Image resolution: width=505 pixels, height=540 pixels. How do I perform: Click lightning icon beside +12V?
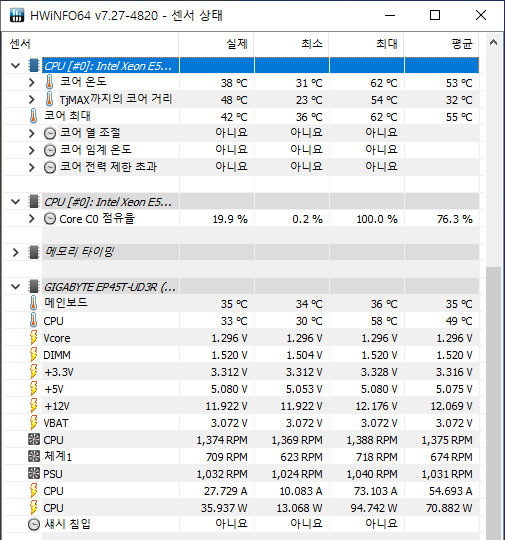point(33,406)
